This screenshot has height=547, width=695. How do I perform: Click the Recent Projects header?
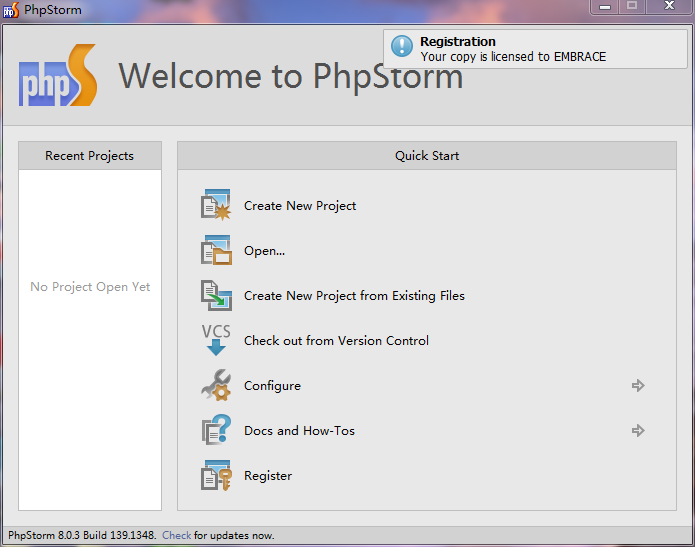click(x=90, y=156)
